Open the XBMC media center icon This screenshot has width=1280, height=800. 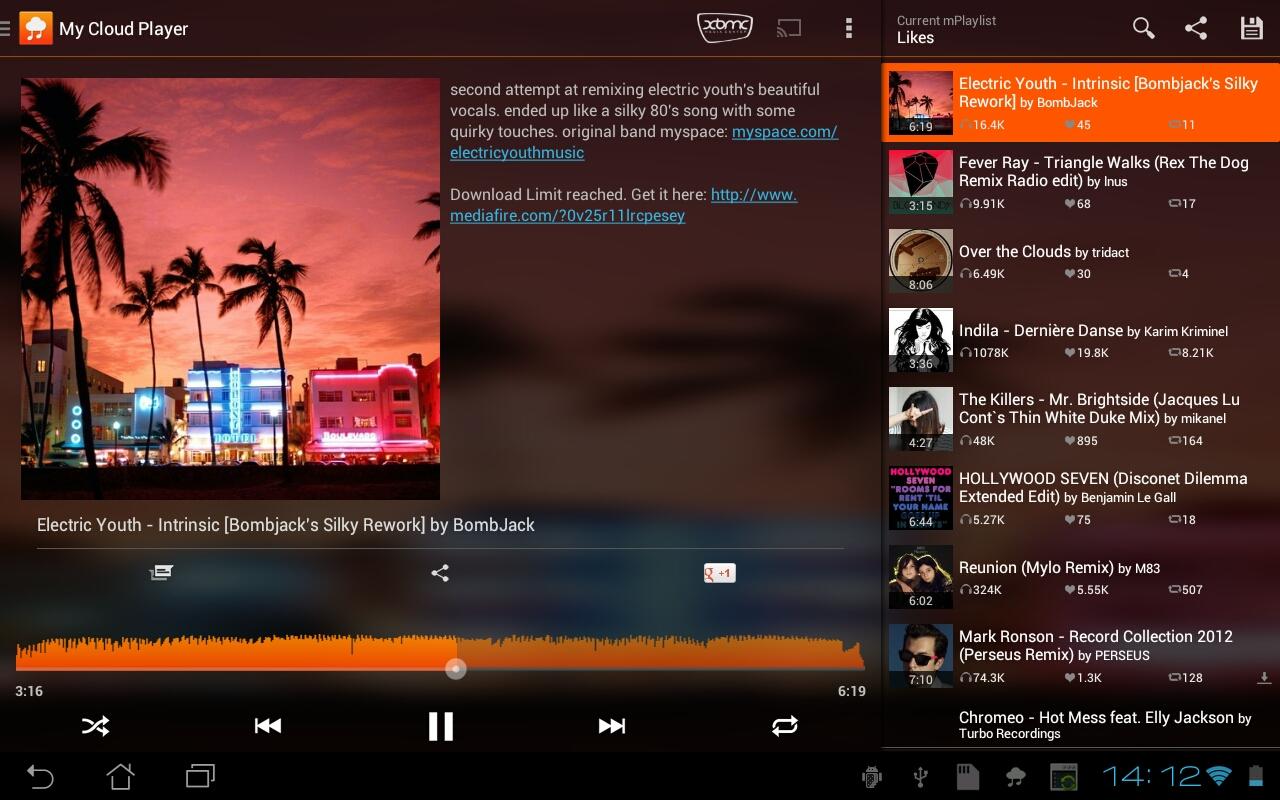[724, 28]
